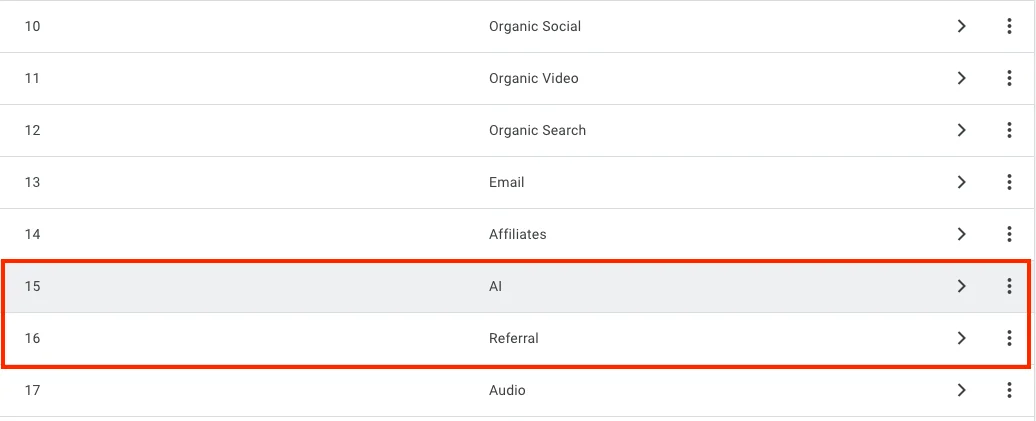
Task: Expand the Organic Social channel chevron
Action: (x=961, y=26)
